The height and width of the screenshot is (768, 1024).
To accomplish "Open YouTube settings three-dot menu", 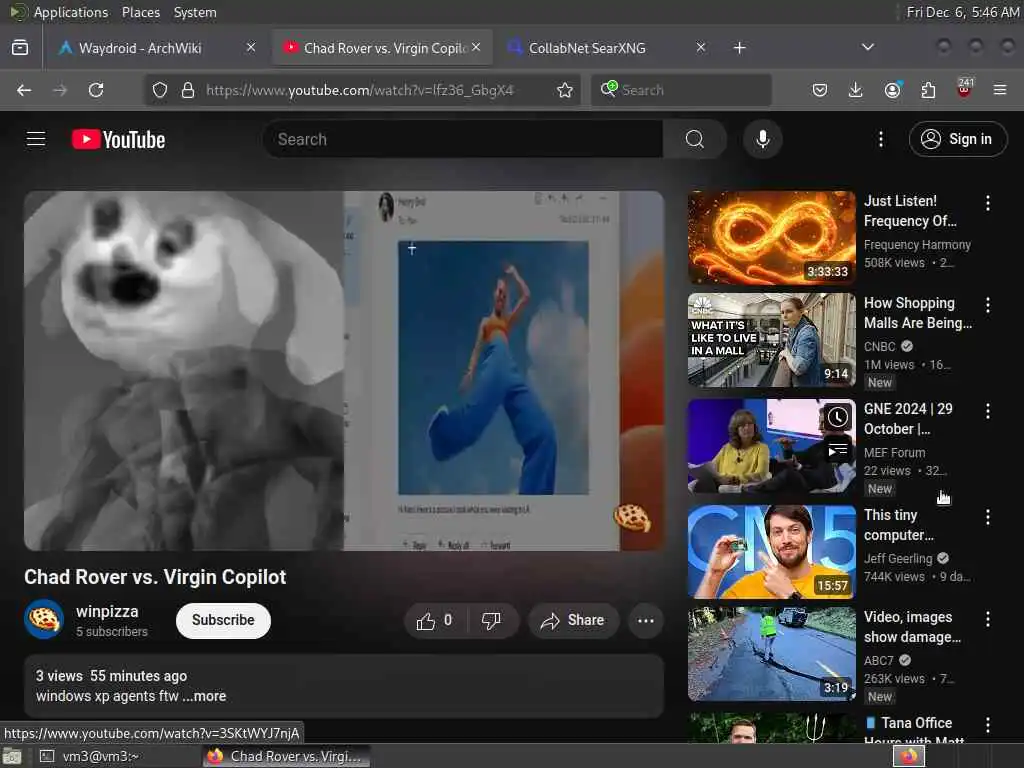I will pos(880,139).
